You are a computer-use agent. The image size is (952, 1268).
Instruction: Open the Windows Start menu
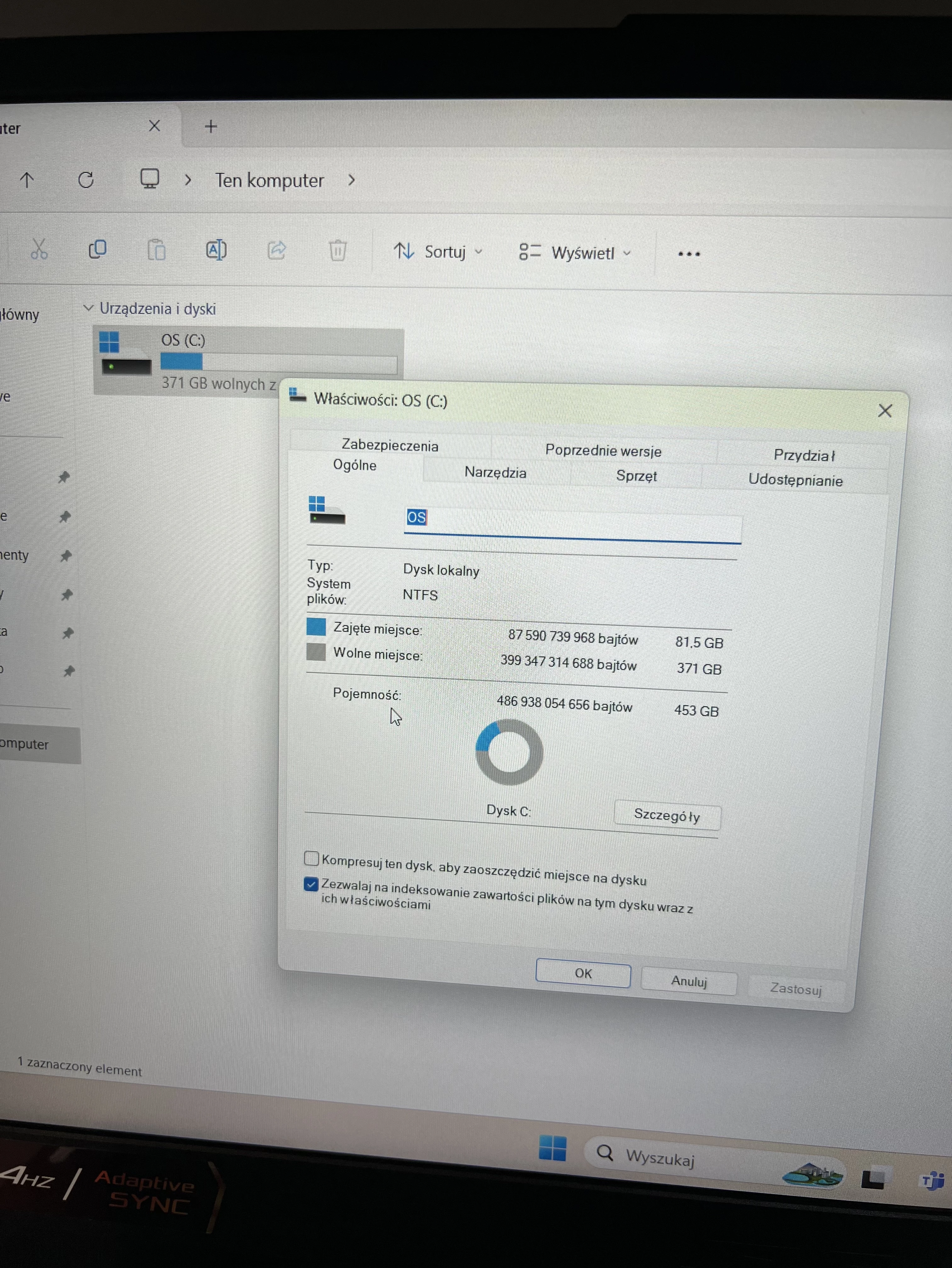click(552, 1148)
